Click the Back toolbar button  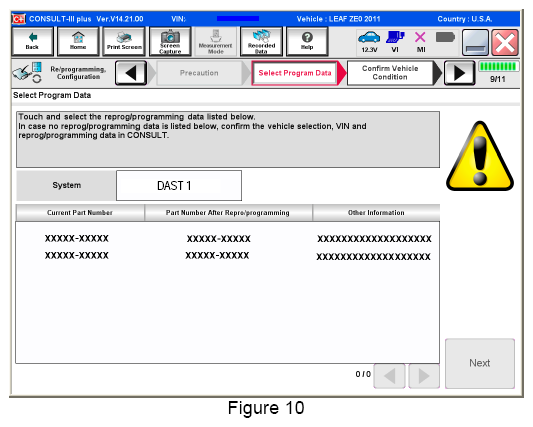pos(32,41)
